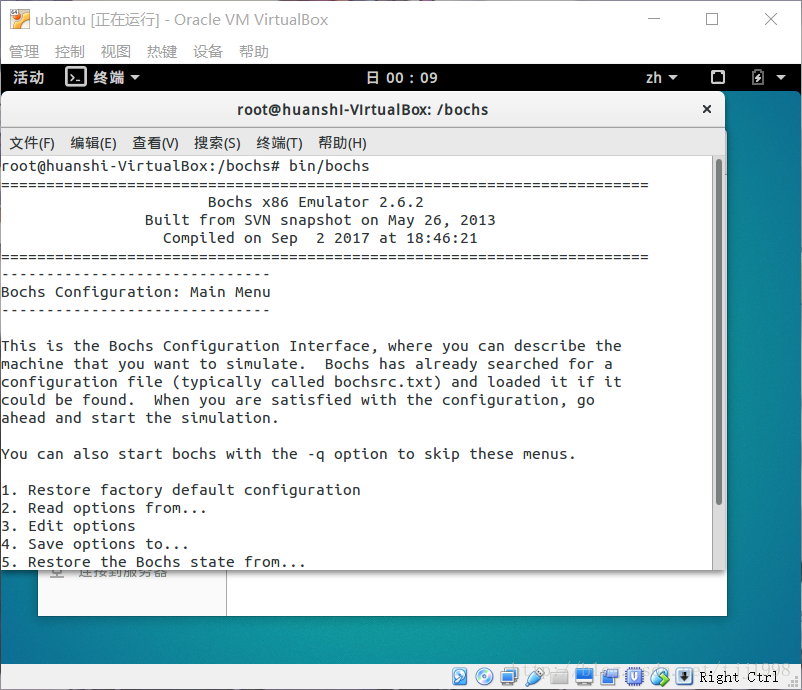Click the shared folders status icon
The height and width of the screenshot is (690, 802).
tap(559, 676)
